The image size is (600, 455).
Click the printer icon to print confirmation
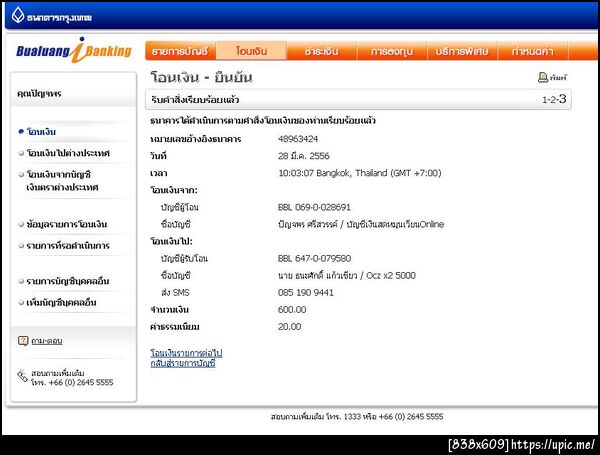click(543, 77)
